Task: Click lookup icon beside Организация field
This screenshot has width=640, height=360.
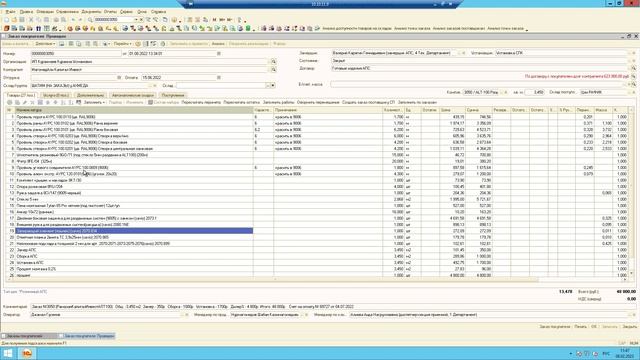Action: pyautogui.click(x=273, y=62)
